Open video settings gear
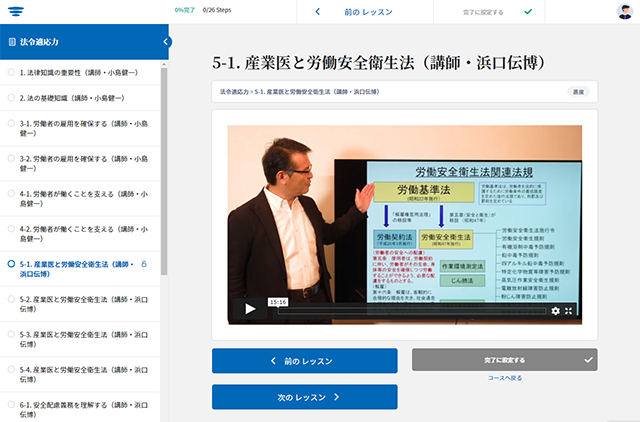640x422 pixels. (556, 311)
